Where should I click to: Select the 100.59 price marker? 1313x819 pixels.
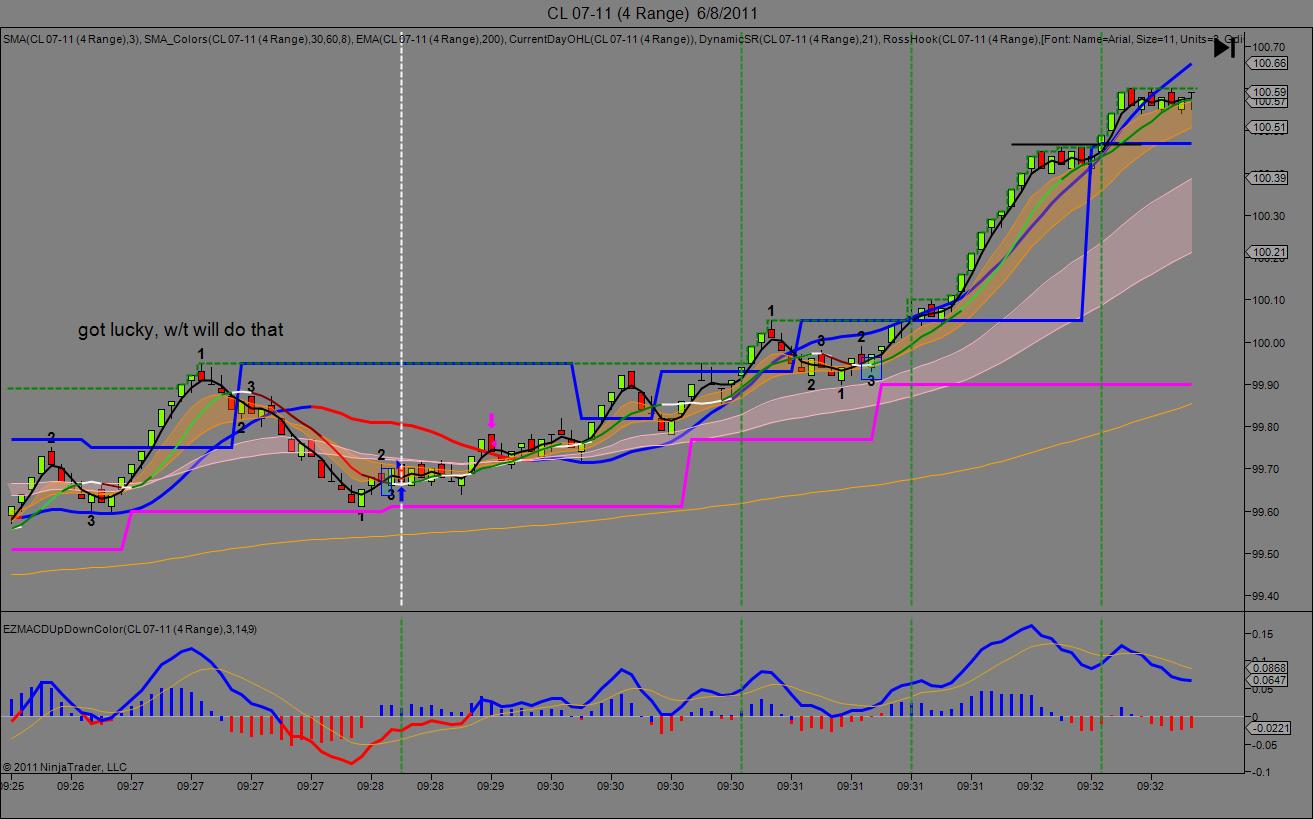point(1268,92)
